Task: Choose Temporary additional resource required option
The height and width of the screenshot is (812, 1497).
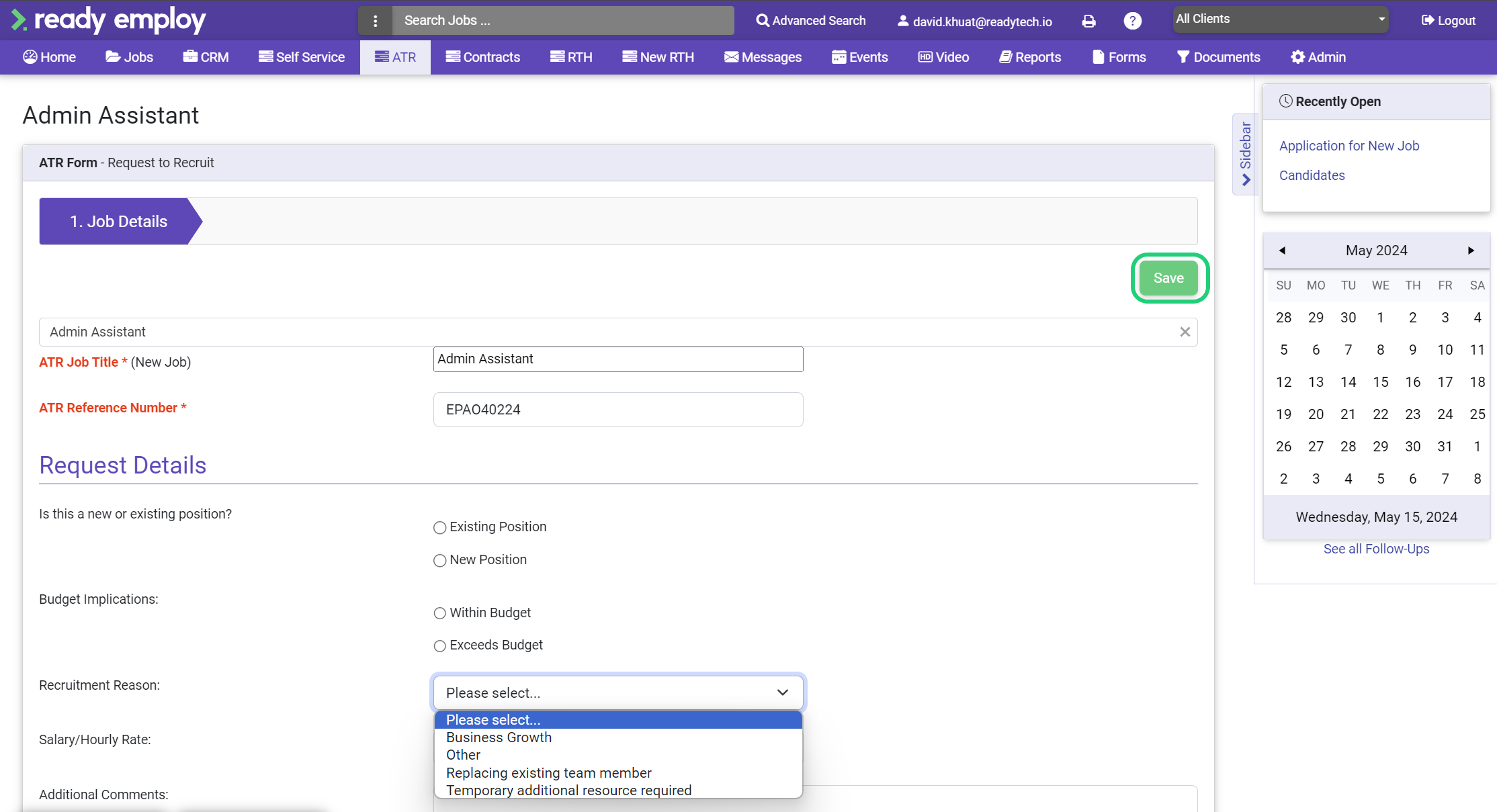Action: click(x=618, y=791)
